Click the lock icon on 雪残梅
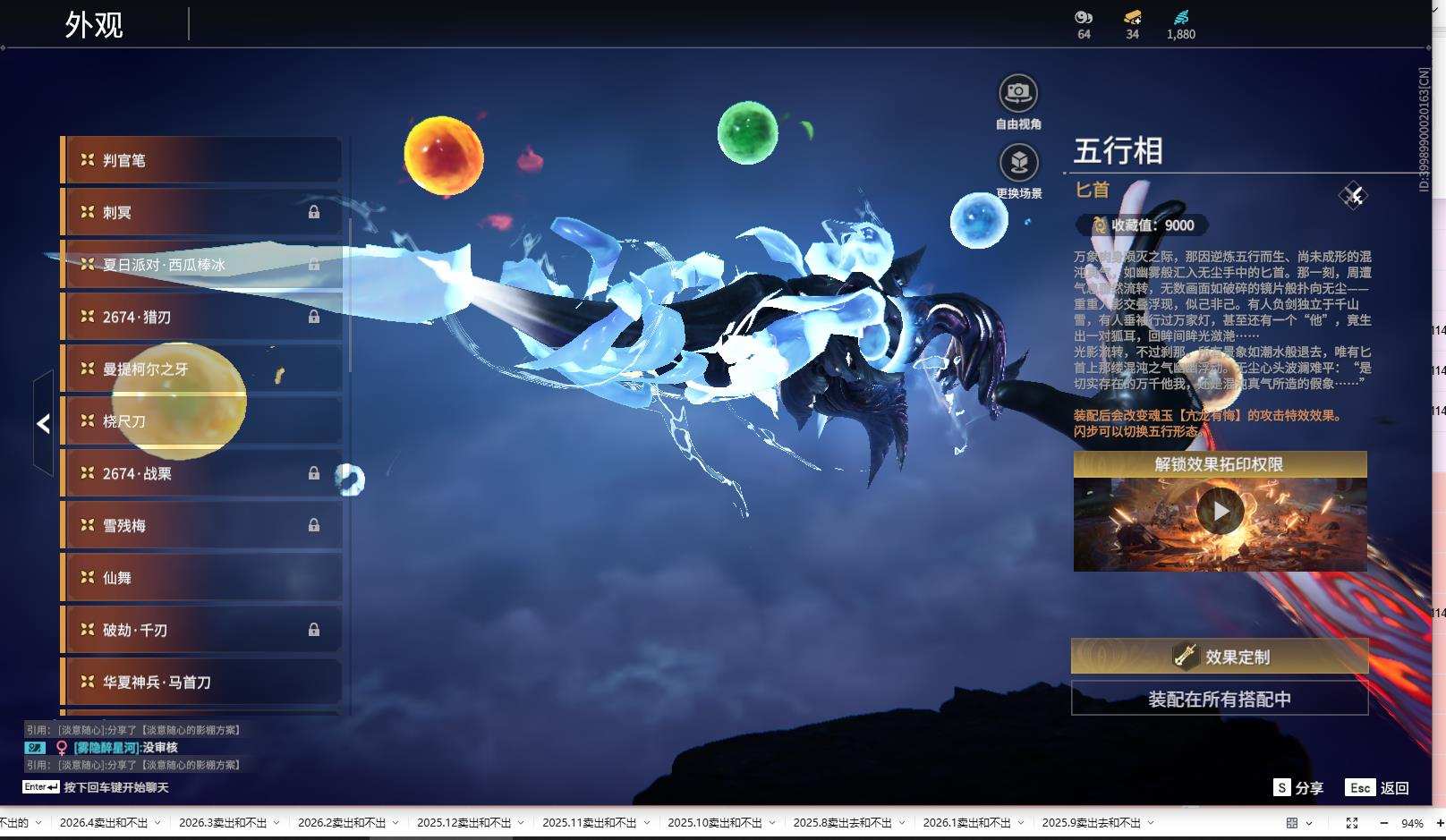 tap(314, 525)
